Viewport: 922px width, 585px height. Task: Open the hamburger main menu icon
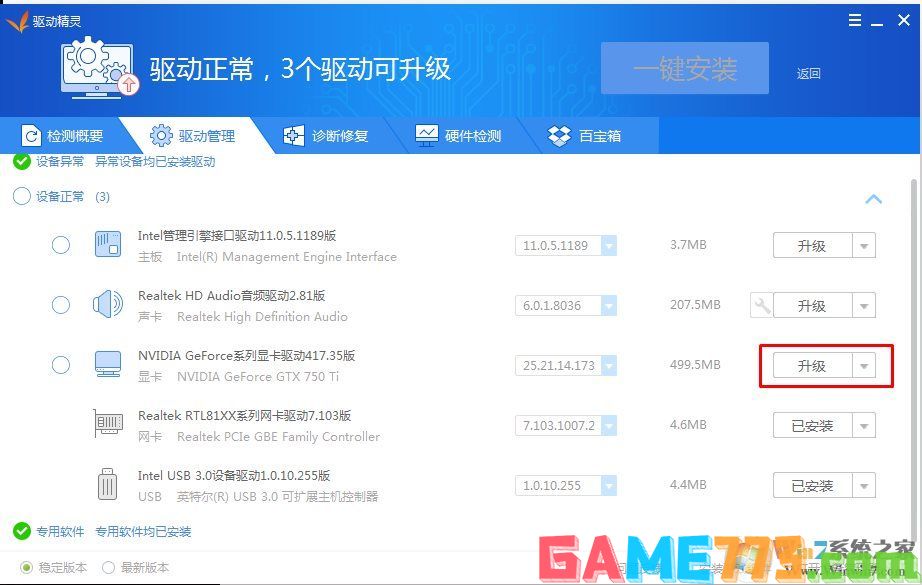[855, 21]
